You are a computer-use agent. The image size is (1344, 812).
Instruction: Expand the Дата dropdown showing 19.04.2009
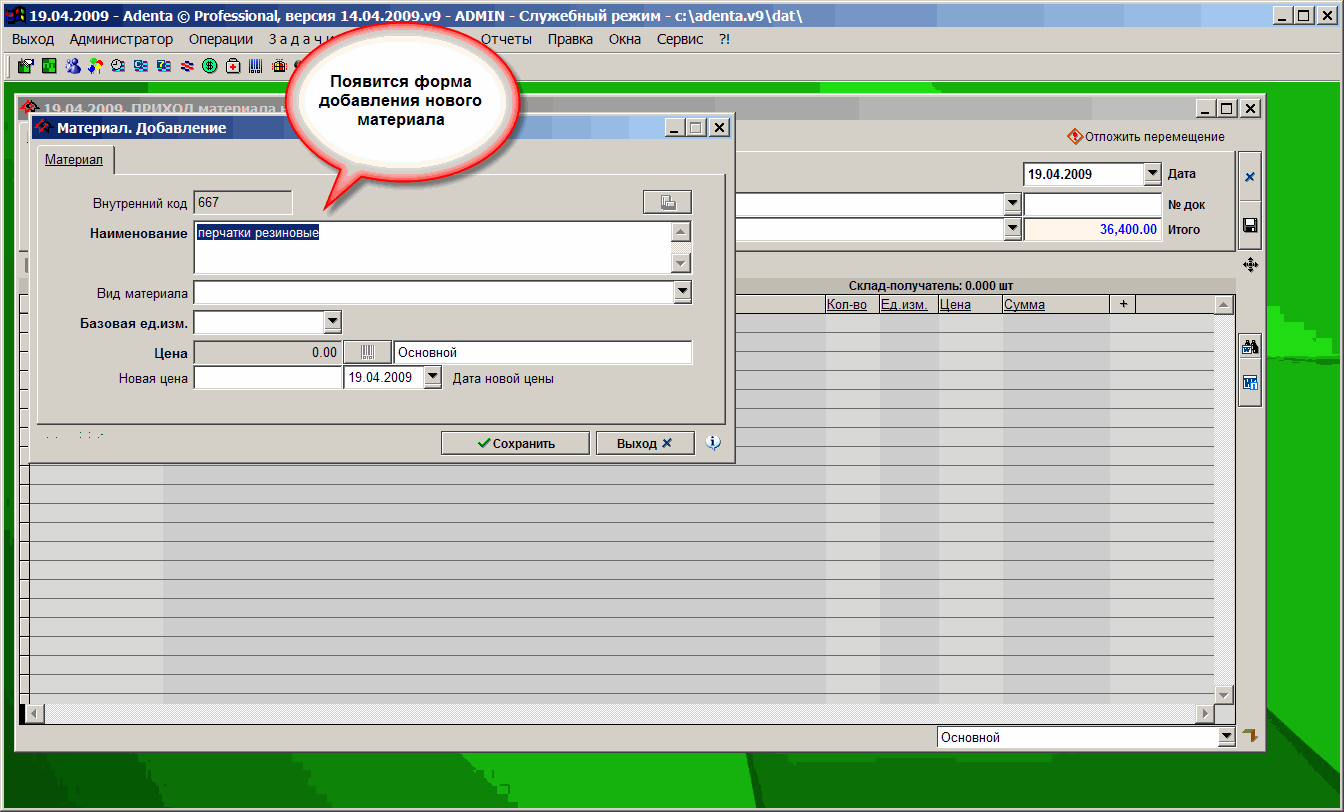[1152, 174]
